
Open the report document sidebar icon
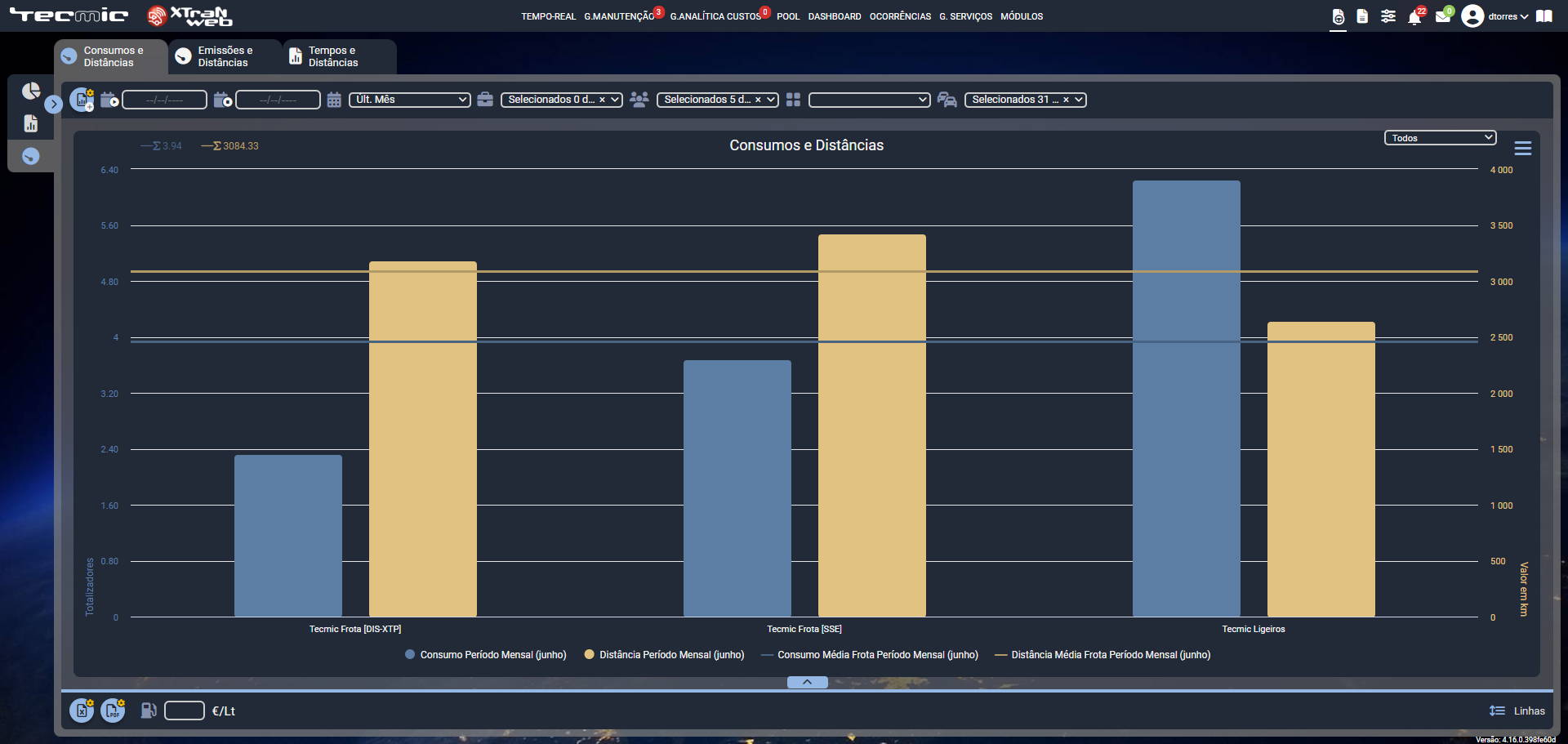point(31,123)
